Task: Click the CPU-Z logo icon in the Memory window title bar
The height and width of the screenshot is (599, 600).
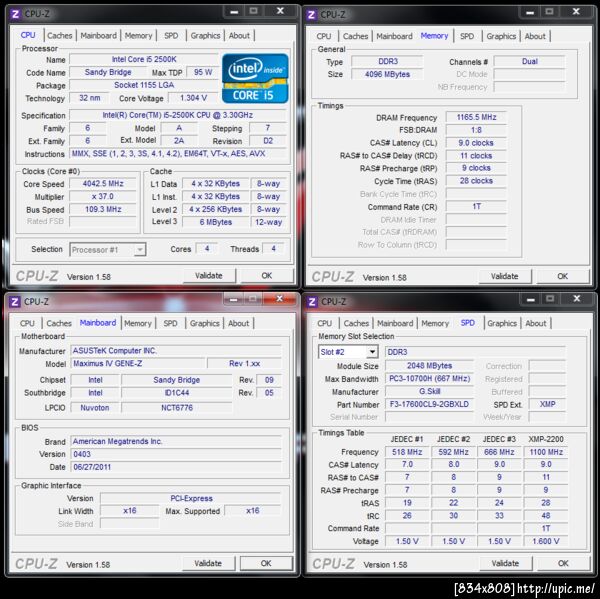Action: click(x=311, y=15)
